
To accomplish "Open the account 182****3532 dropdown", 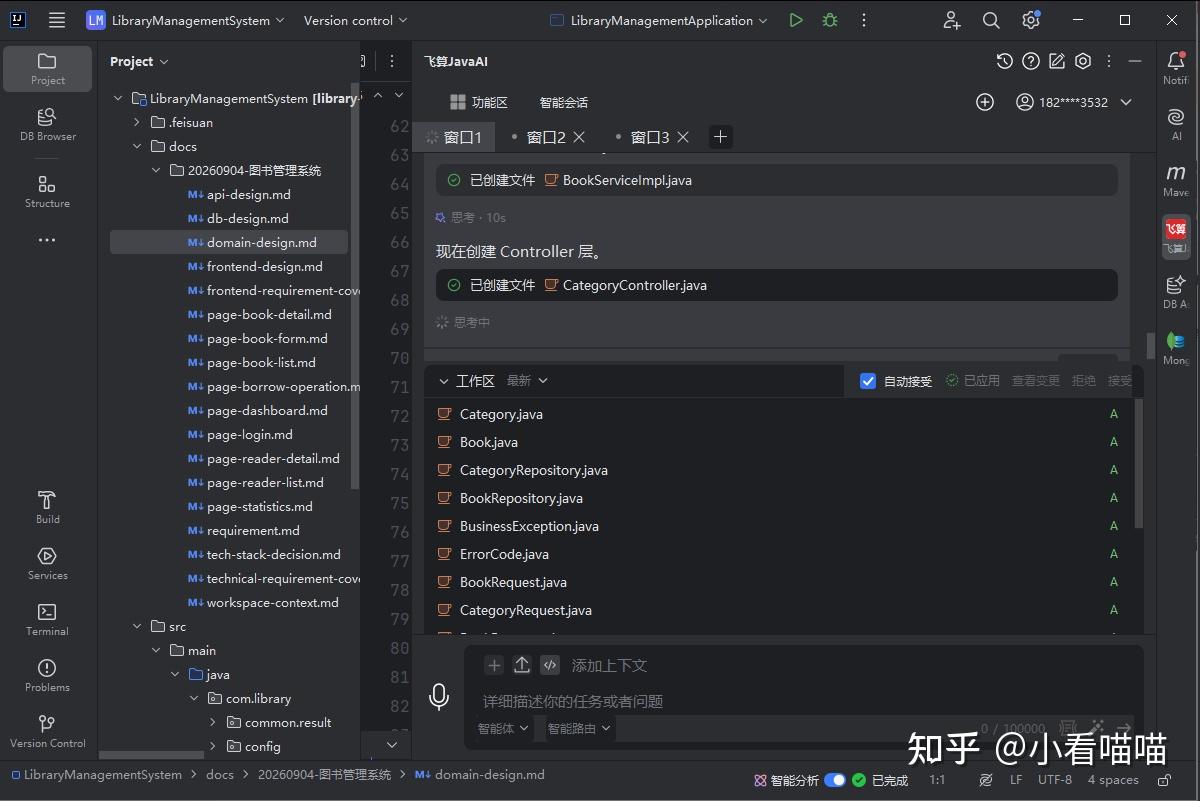I will (1074, 102).
